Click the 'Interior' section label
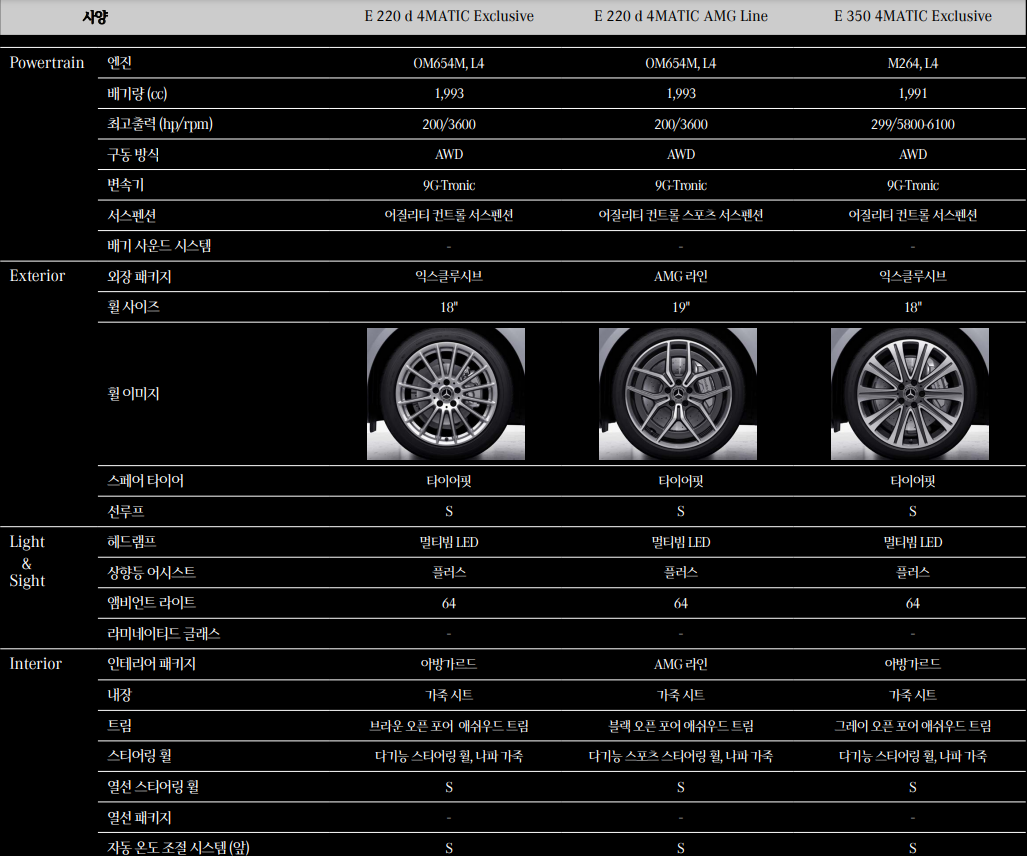This screenshot has height=856, width=1027. tap(35, 663)
